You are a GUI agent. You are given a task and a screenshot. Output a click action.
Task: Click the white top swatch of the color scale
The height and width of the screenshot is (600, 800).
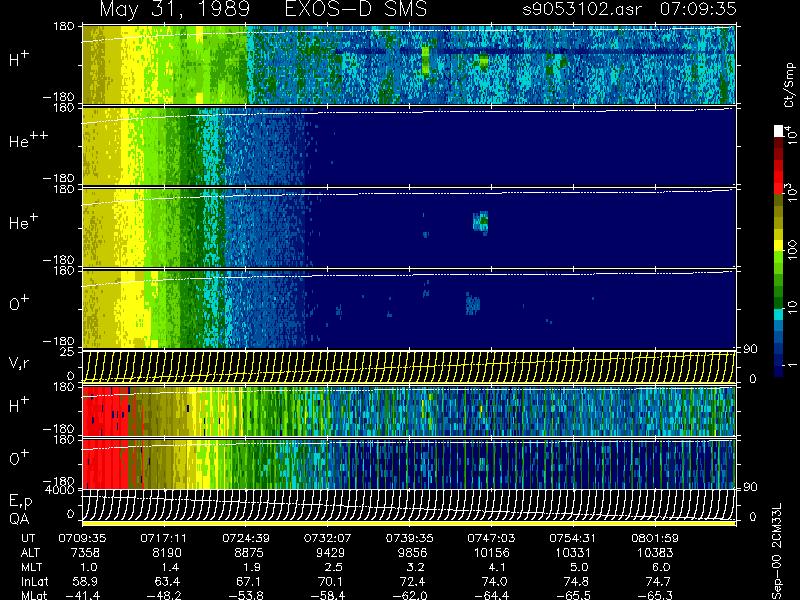779,131
